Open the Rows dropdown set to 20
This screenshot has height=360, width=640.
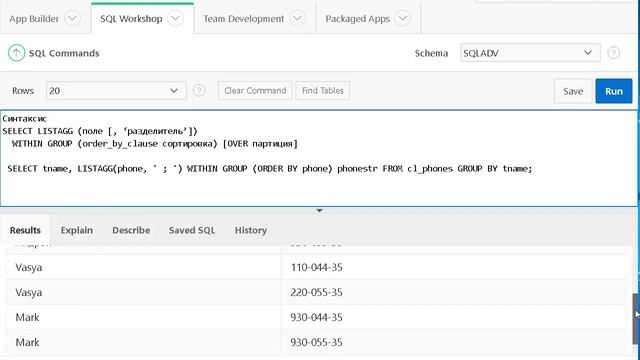pyautogui.click(x=116, y=90)
